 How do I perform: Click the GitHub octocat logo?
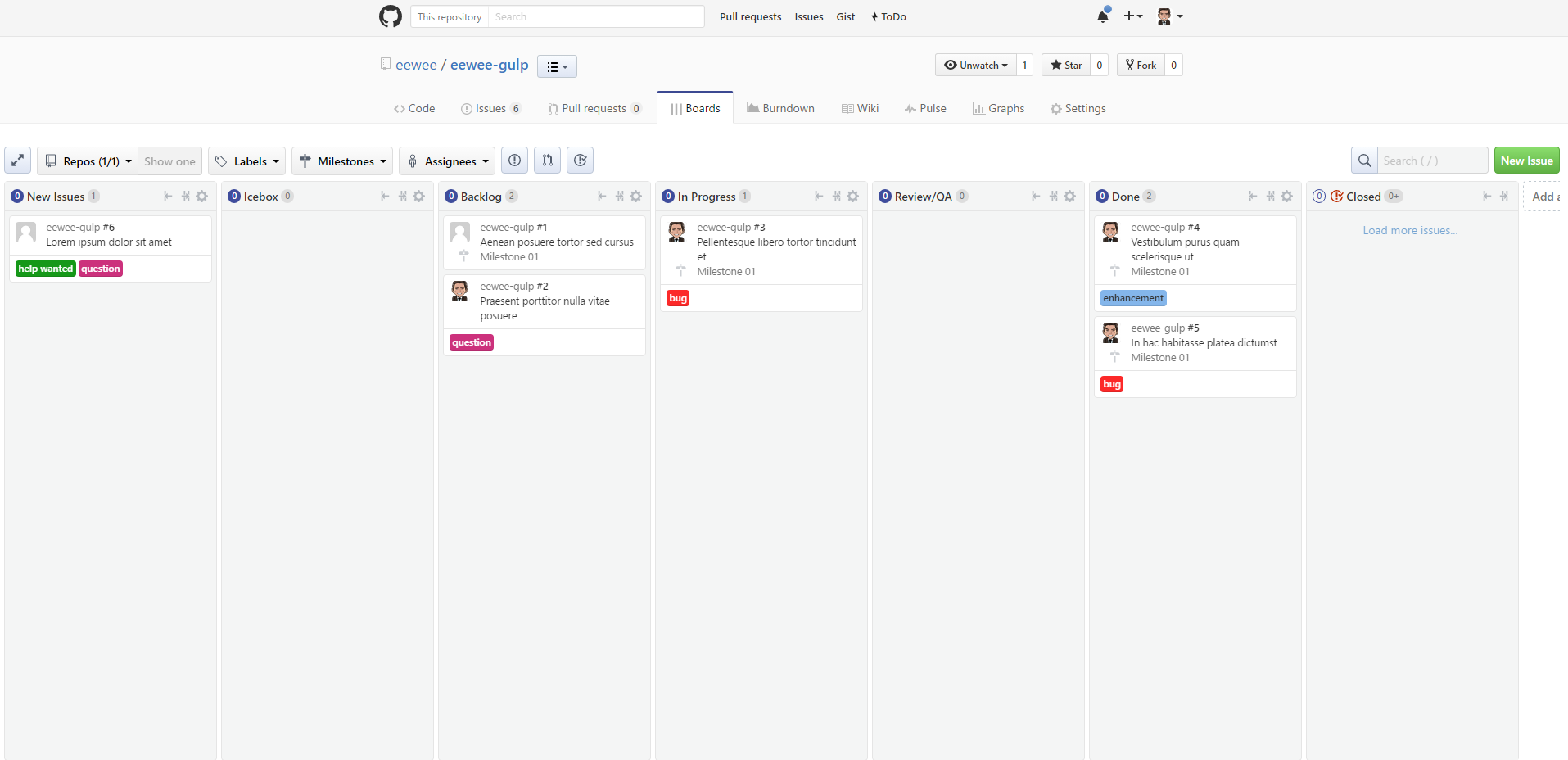(x=390, y=16)
